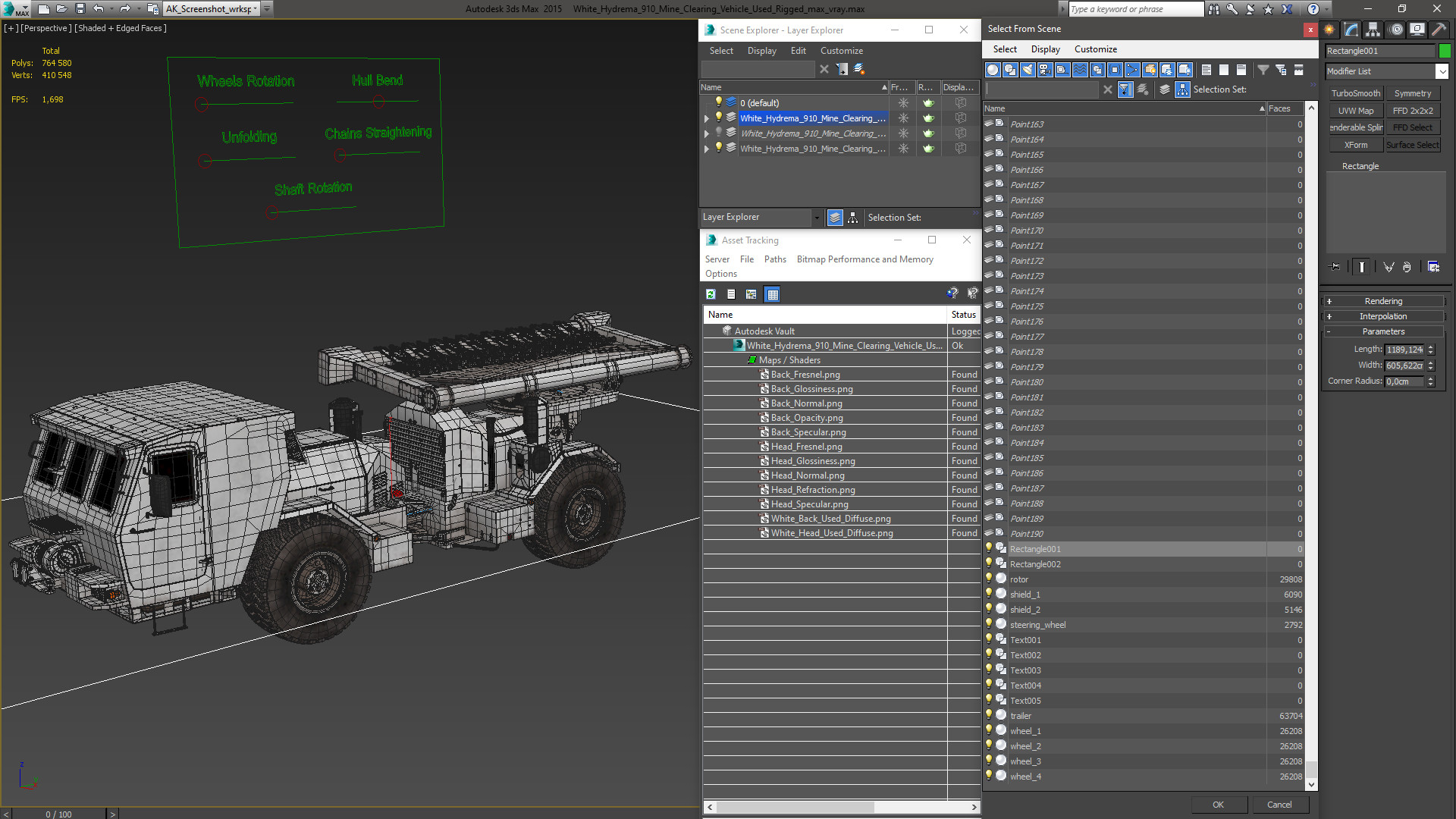Open the Paths menu in Asset Tracking
The height and width of the screenshot is (819, 1456).
click(x=774, y=259)
